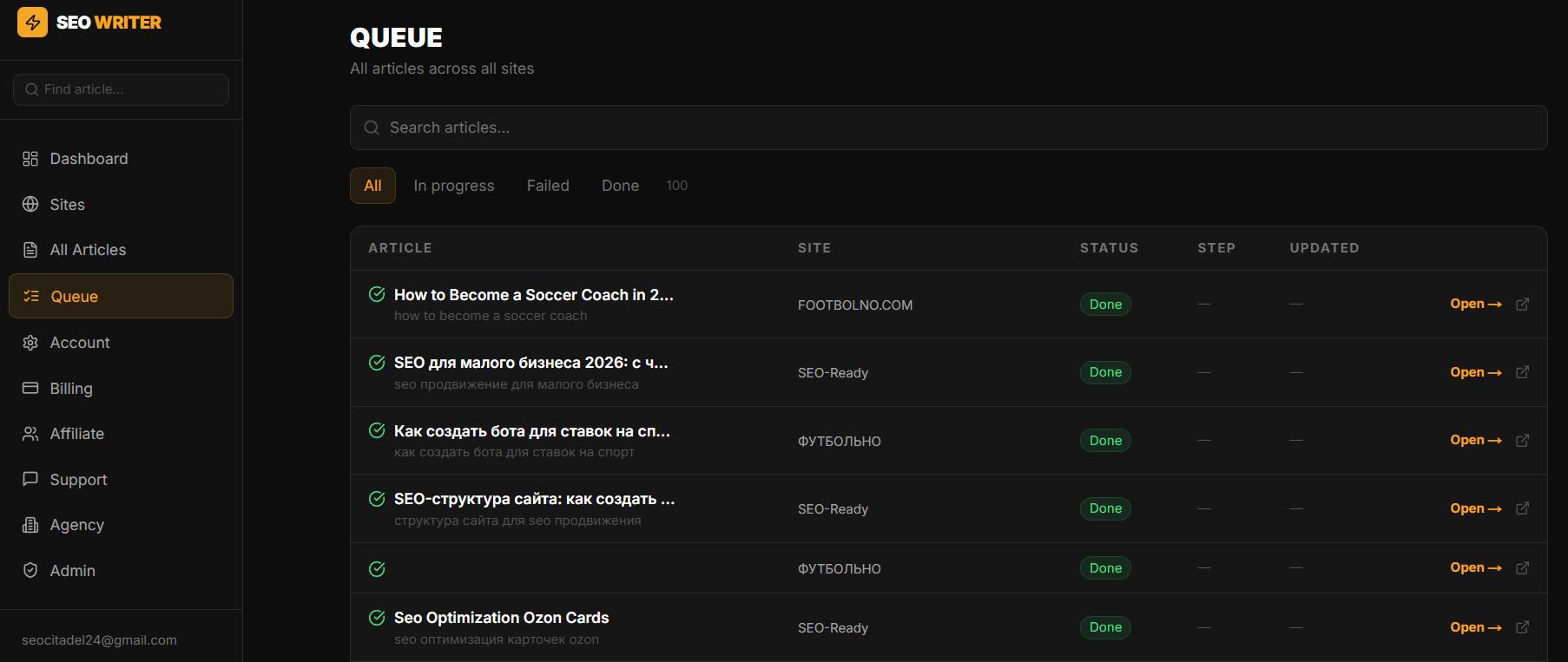This screenshot has height=662, width=1568.
Task: Select the All filter tab
Action: [372, 186]
